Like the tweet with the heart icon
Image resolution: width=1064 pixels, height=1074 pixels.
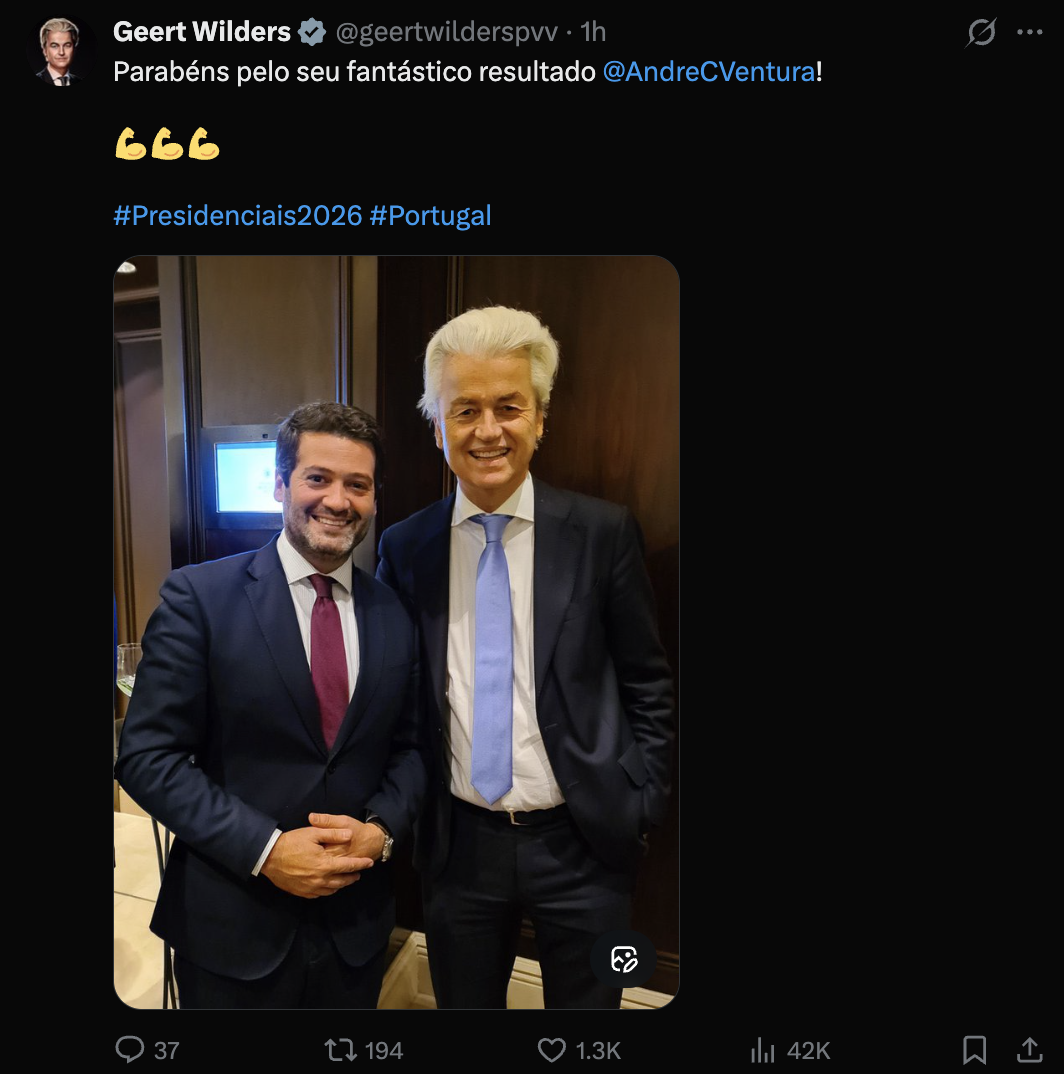coord(552,1049)
